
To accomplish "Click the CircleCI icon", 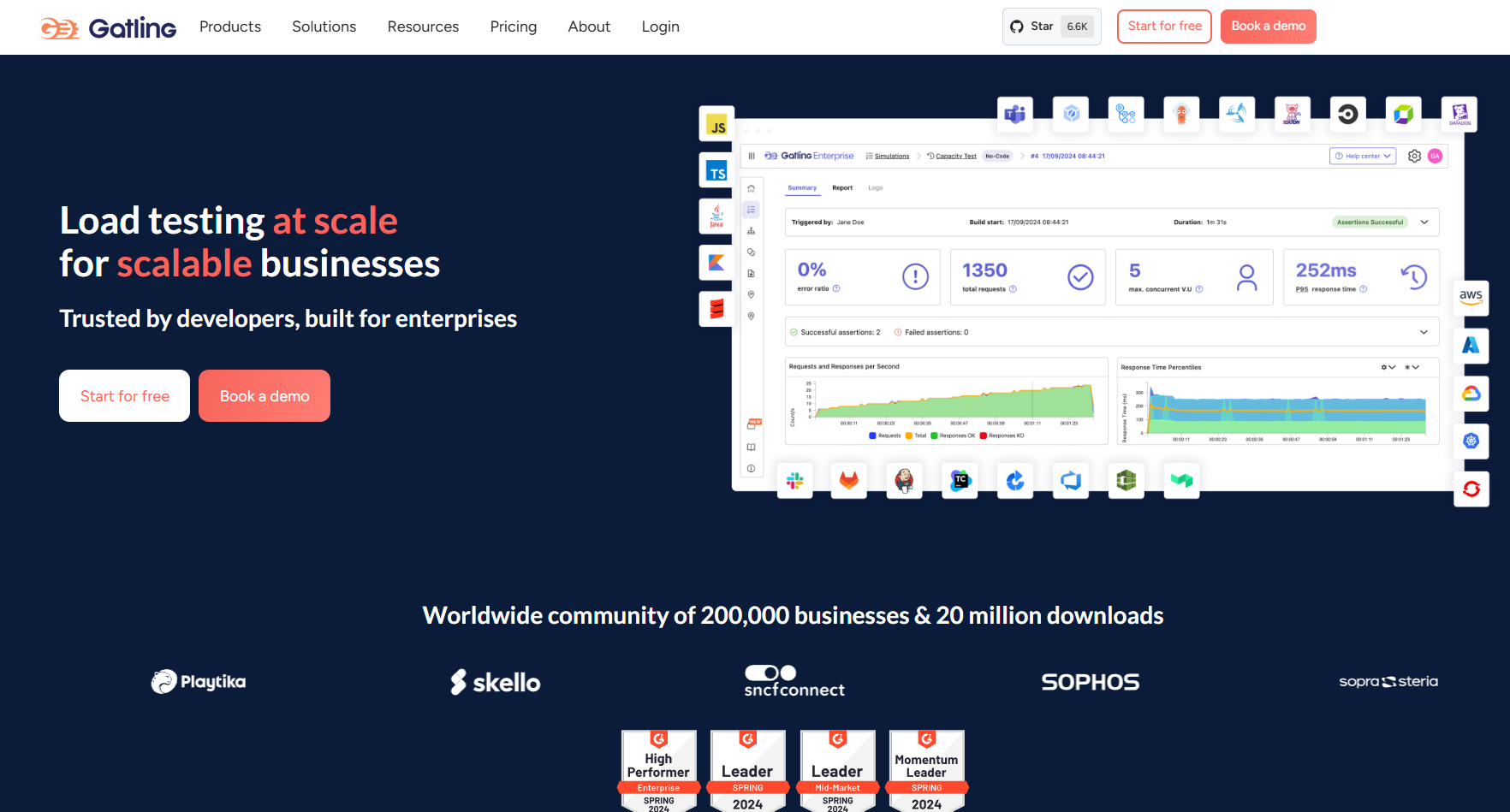I will tap(1347, 114).
